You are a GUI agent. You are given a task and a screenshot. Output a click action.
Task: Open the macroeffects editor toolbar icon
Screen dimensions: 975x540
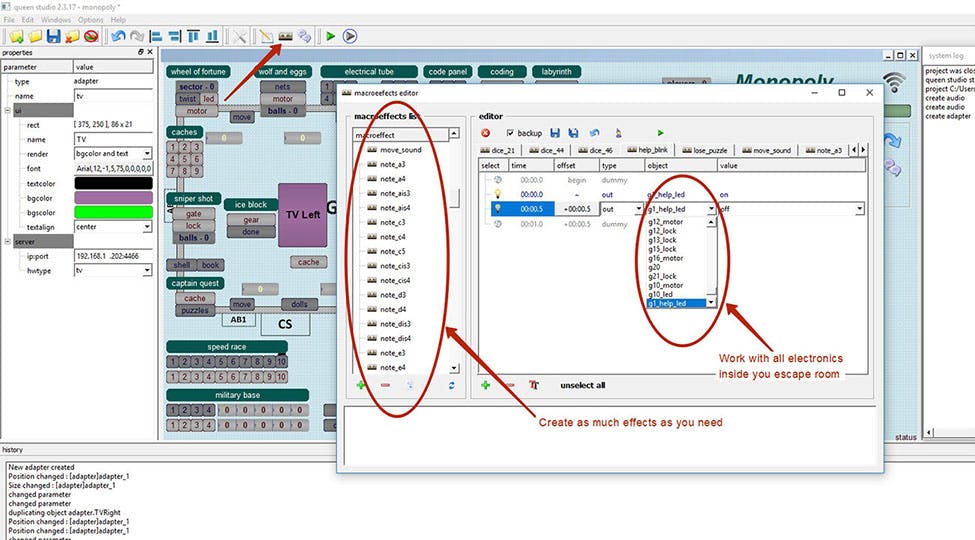pyautogui.click(x=285, y=37)
